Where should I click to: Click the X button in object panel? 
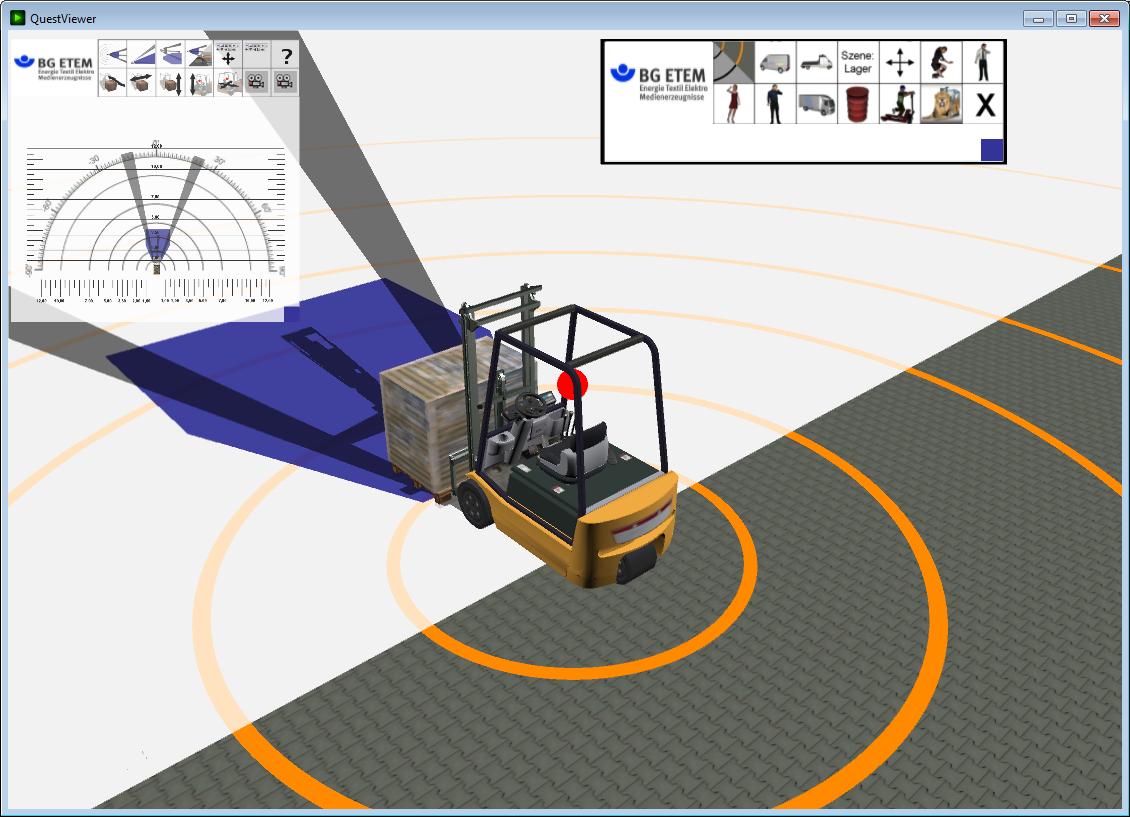(984, 105)
